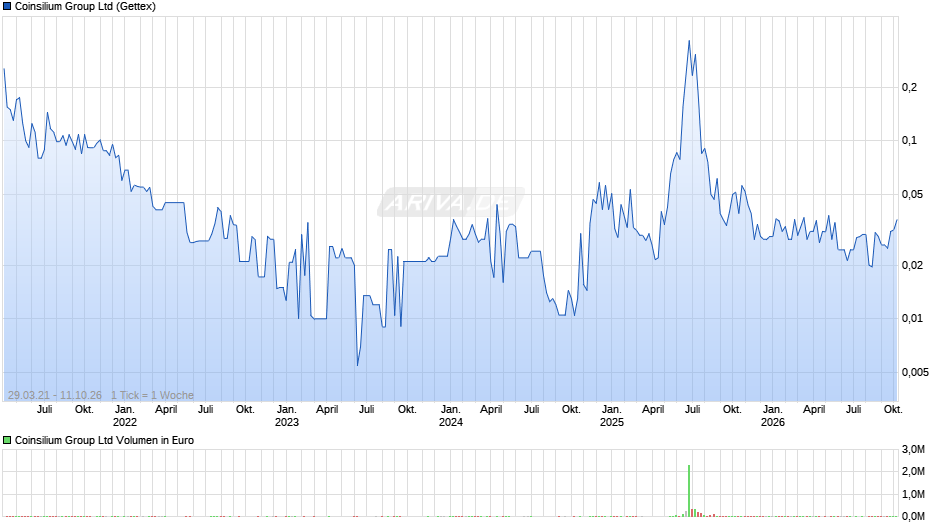Click the '1 Tick = 1 Woche' text
940x526 pixels.
click(152, 395)
